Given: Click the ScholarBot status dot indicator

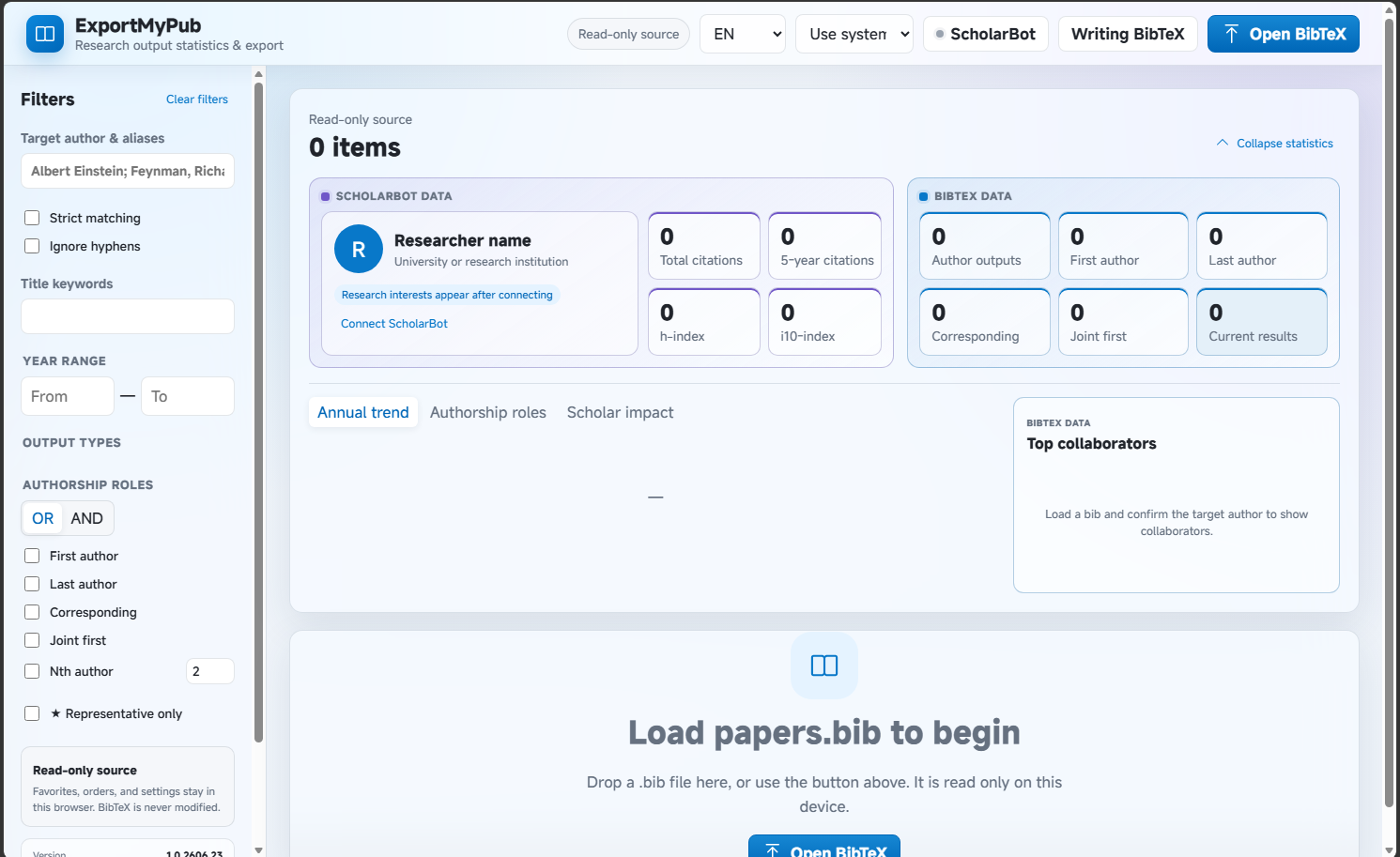Looking at the screenshot, I should click(x=940, y=34).
